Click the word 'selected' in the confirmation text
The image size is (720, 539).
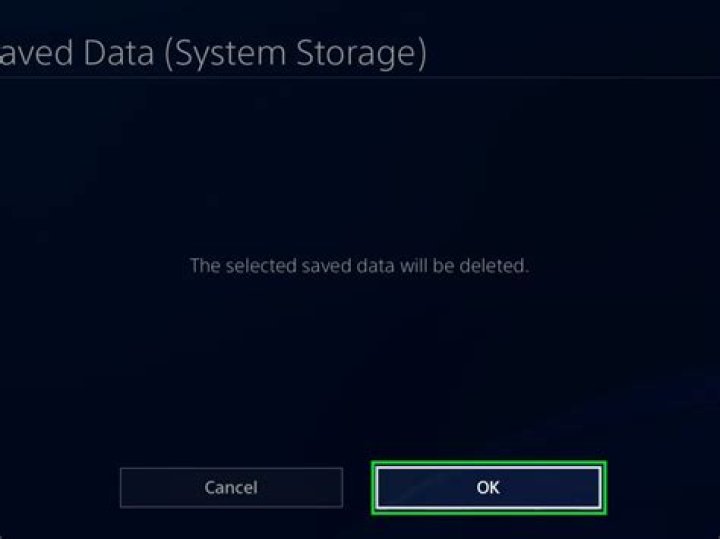(x=261, y=266)
